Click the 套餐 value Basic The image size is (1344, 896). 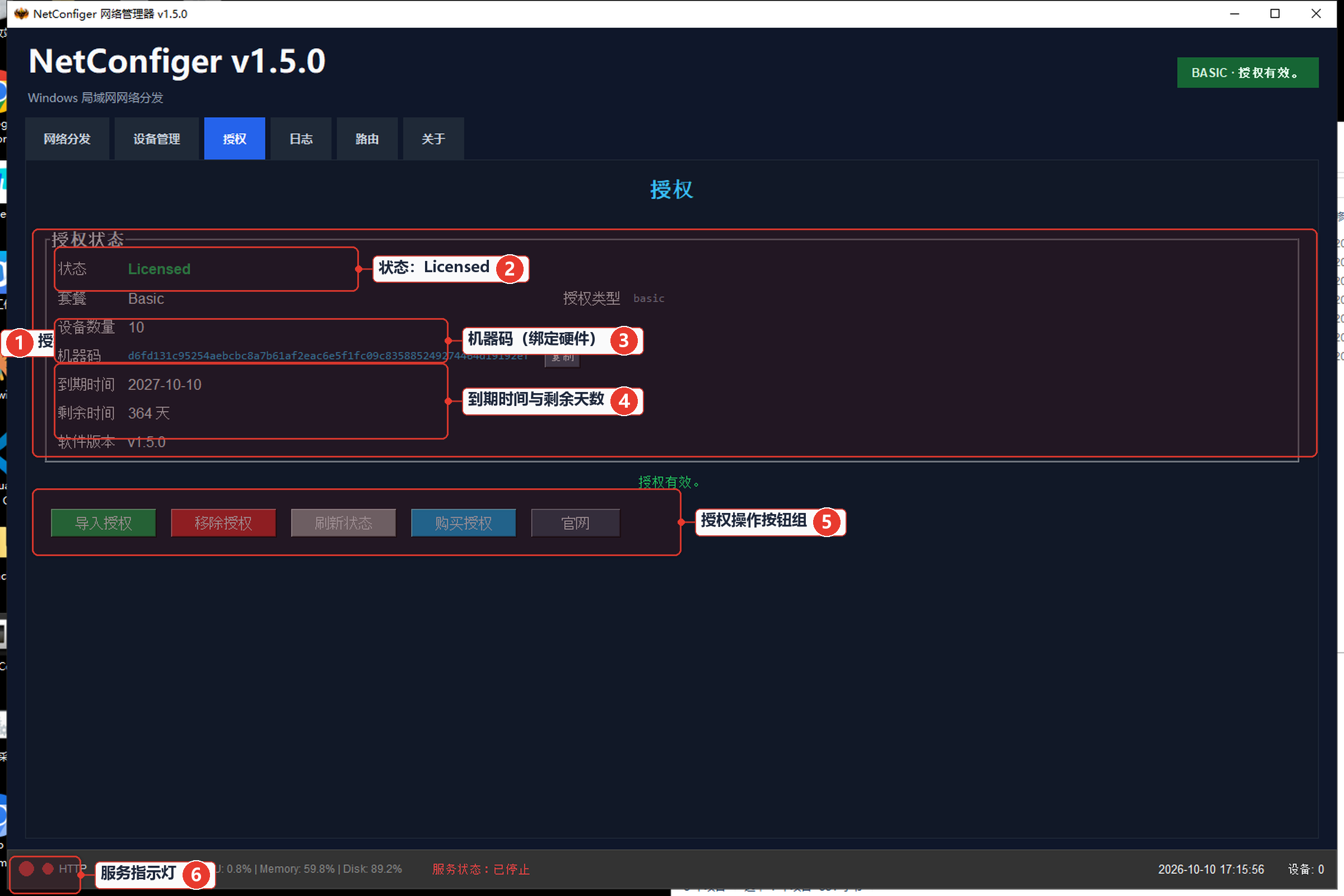(146, 298)
